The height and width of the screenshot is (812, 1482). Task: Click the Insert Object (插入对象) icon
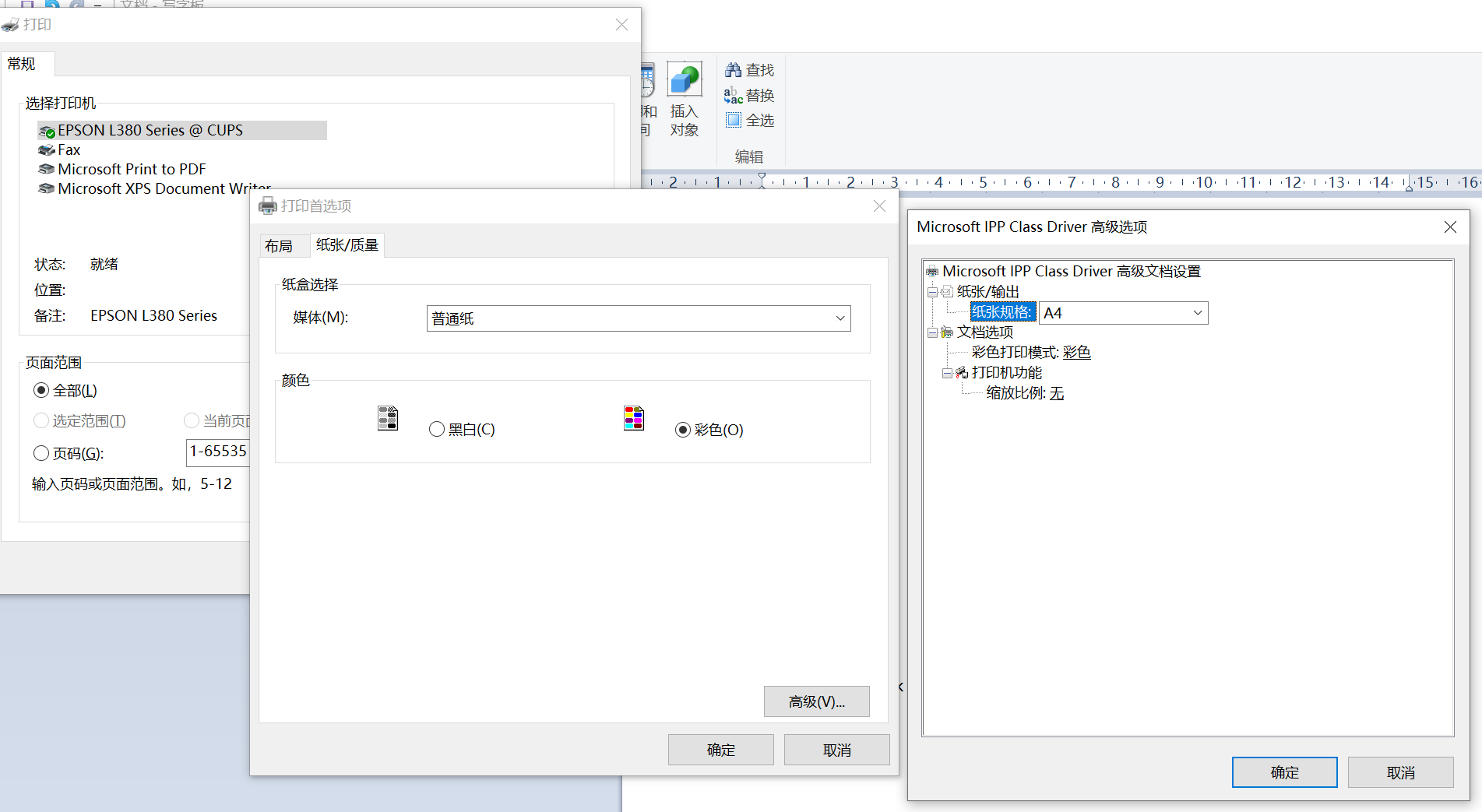coord(684,80)
